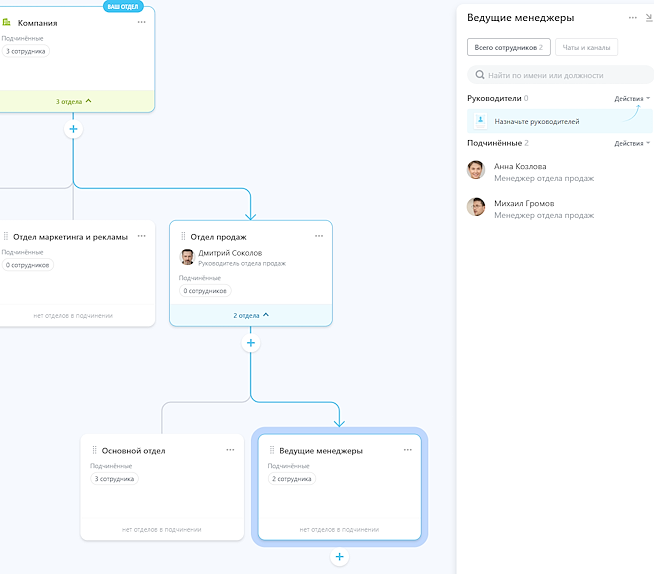Switch to the Всего сотрудников tab
The image size is (654, 574).
click(x=508, y=47)
